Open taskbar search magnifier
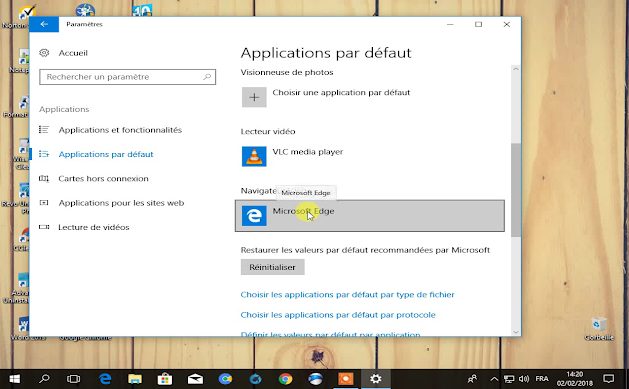The image size is (629, 389). pos(44,379)
